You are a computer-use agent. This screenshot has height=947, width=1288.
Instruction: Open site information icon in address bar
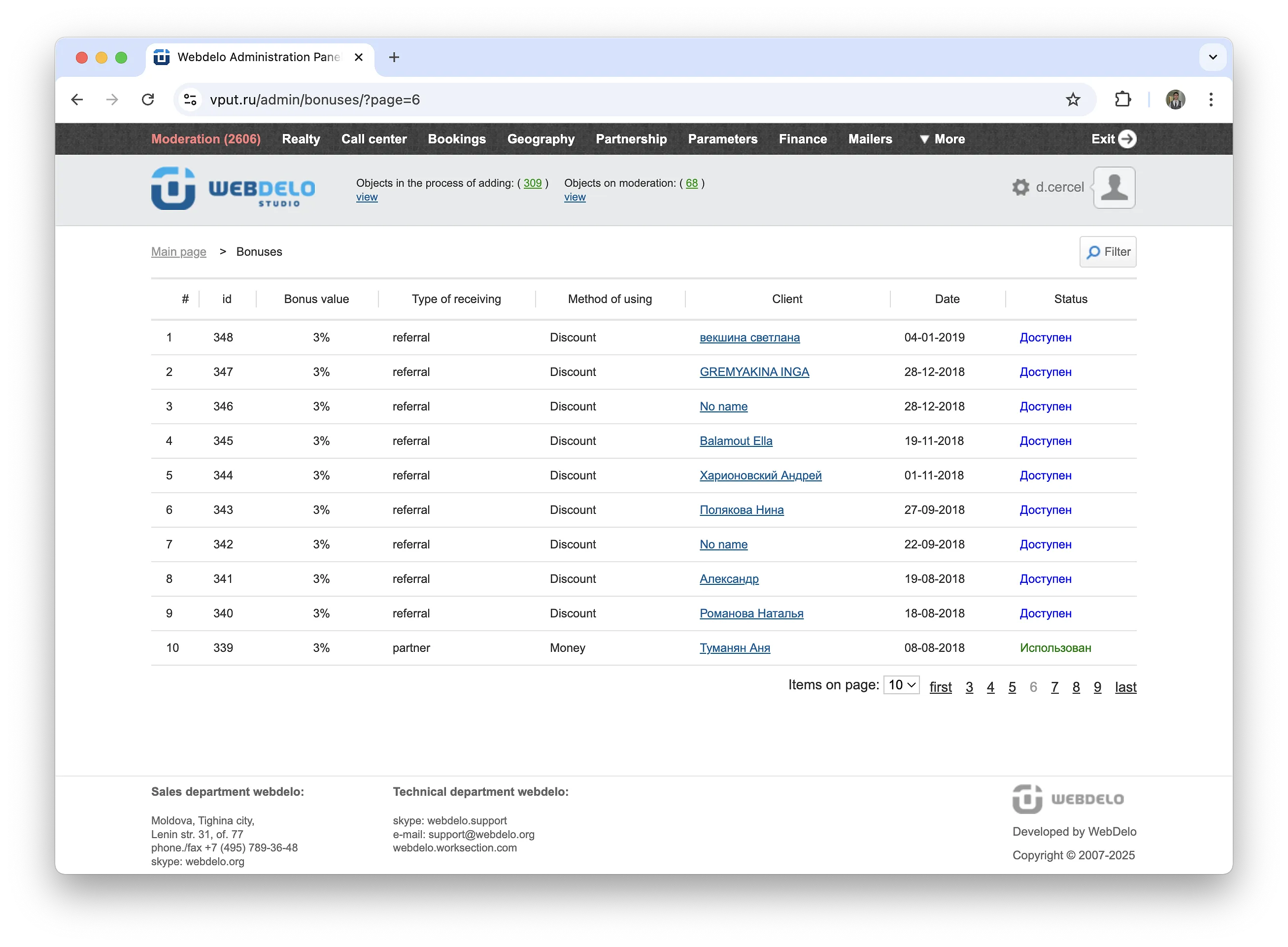[x=190, y=100]
